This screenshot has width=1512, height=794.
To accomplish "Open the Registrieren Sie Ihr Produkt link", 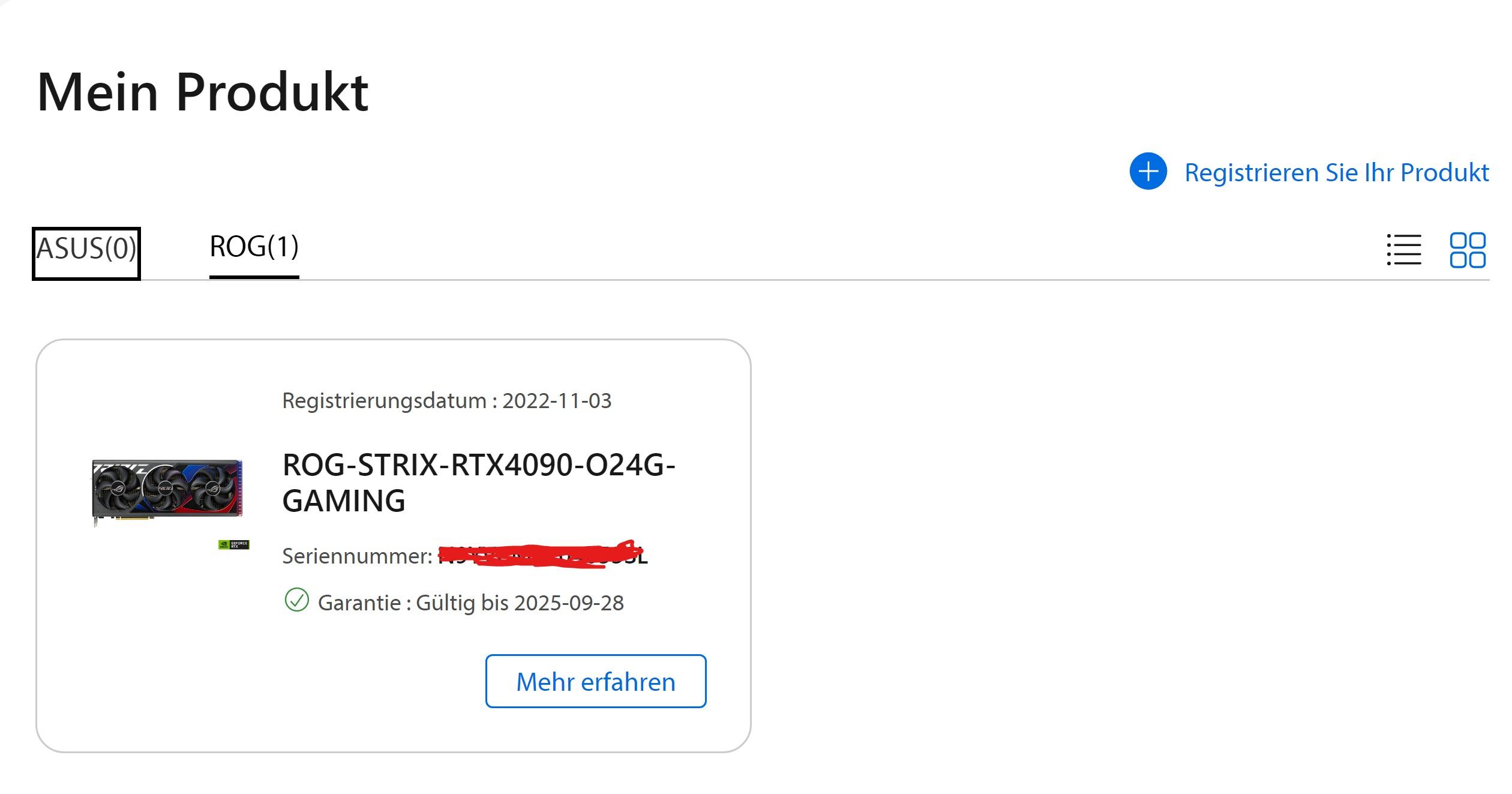I will click(x=1336, y=173).
